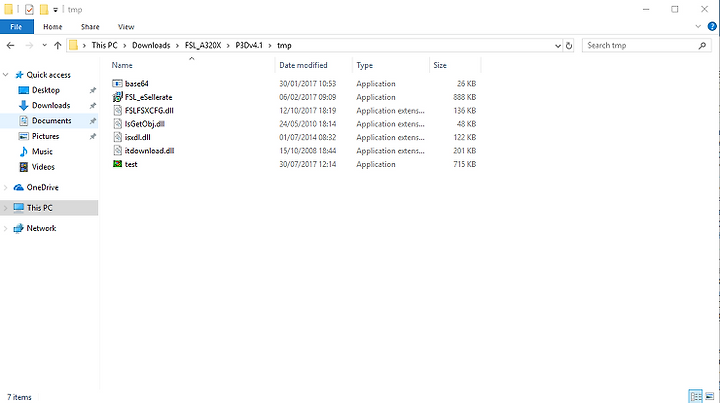
Task: Expand the Network tree node
Action: click(6, 228)
